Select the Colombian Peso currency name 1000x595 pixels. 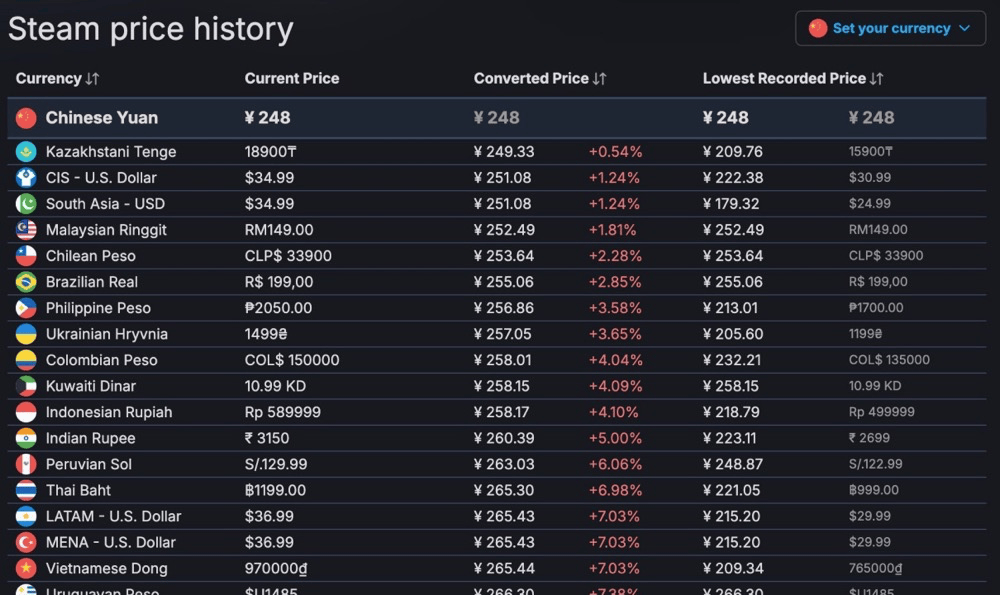(101, 360)
